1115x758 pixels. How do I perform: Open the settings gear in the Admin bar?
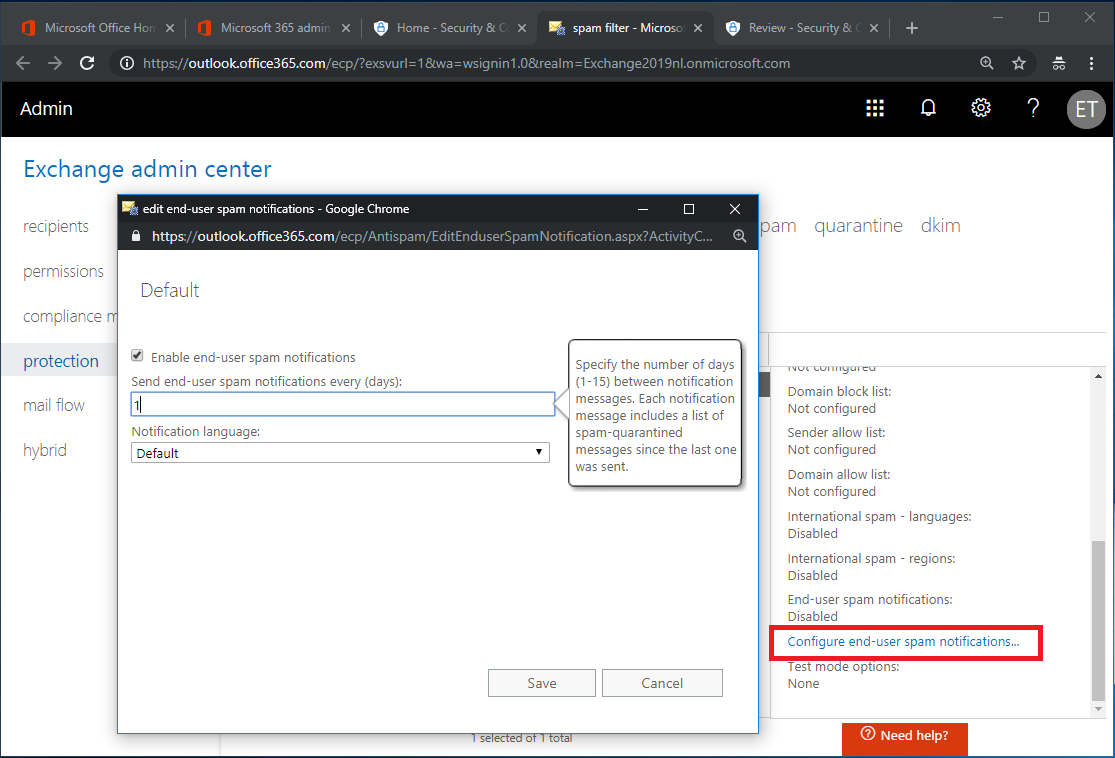click(981, 109)
